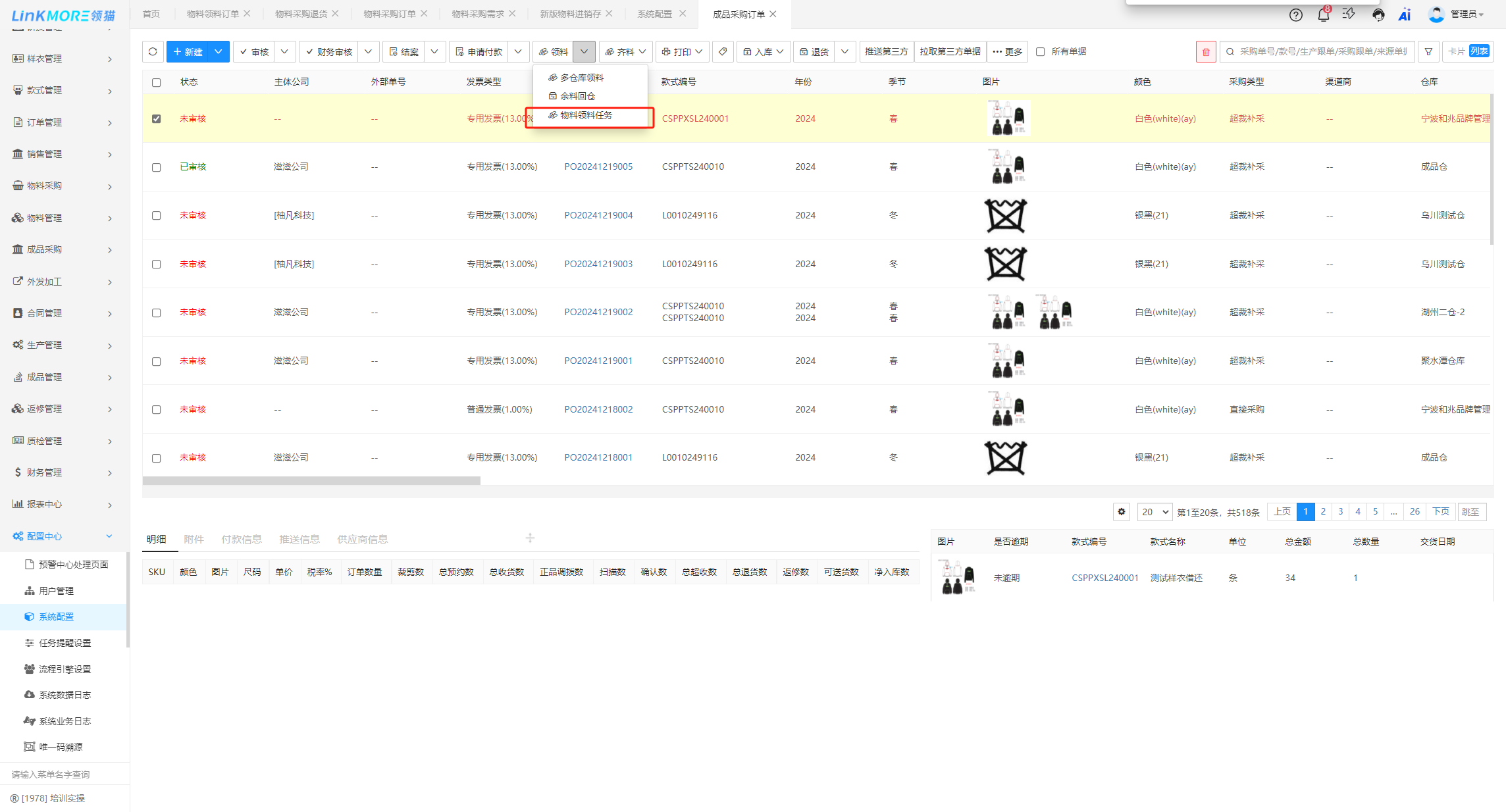The width and height of the screenshot is (1506, 812).
Task: Open the AI assistant icon
Action: [1405, 14]
